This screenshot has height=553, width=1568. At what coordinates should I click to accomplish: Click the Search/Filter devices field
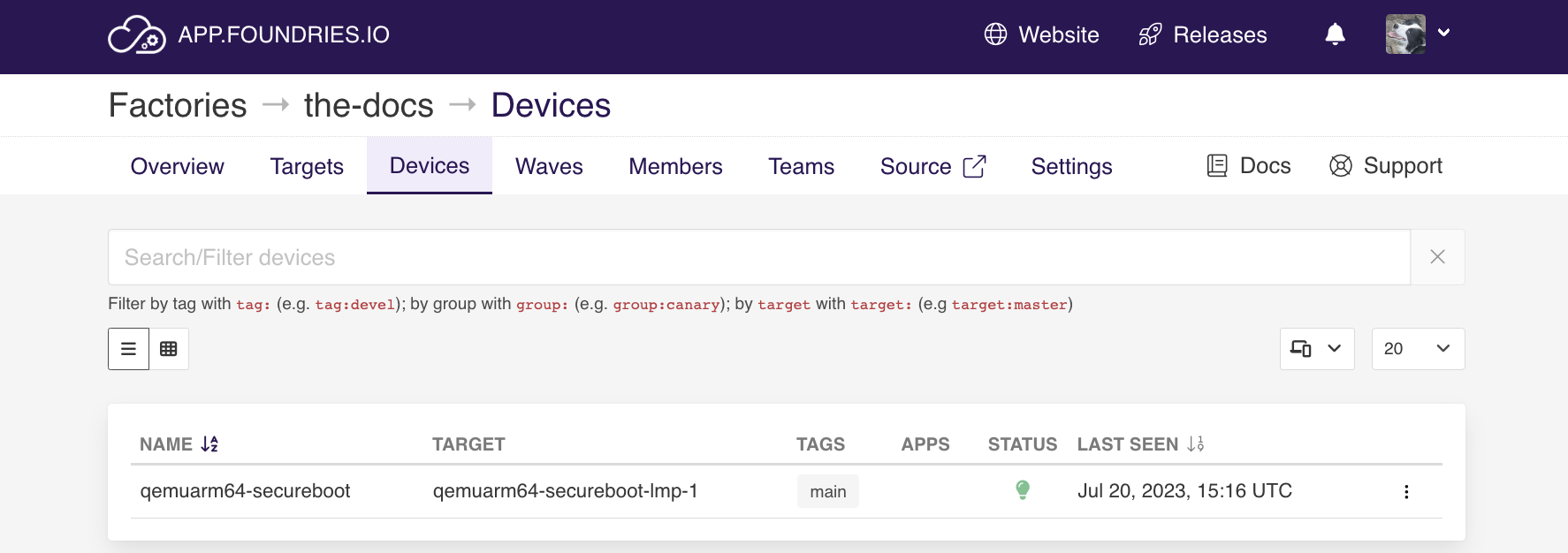click(x=759, y=257)
